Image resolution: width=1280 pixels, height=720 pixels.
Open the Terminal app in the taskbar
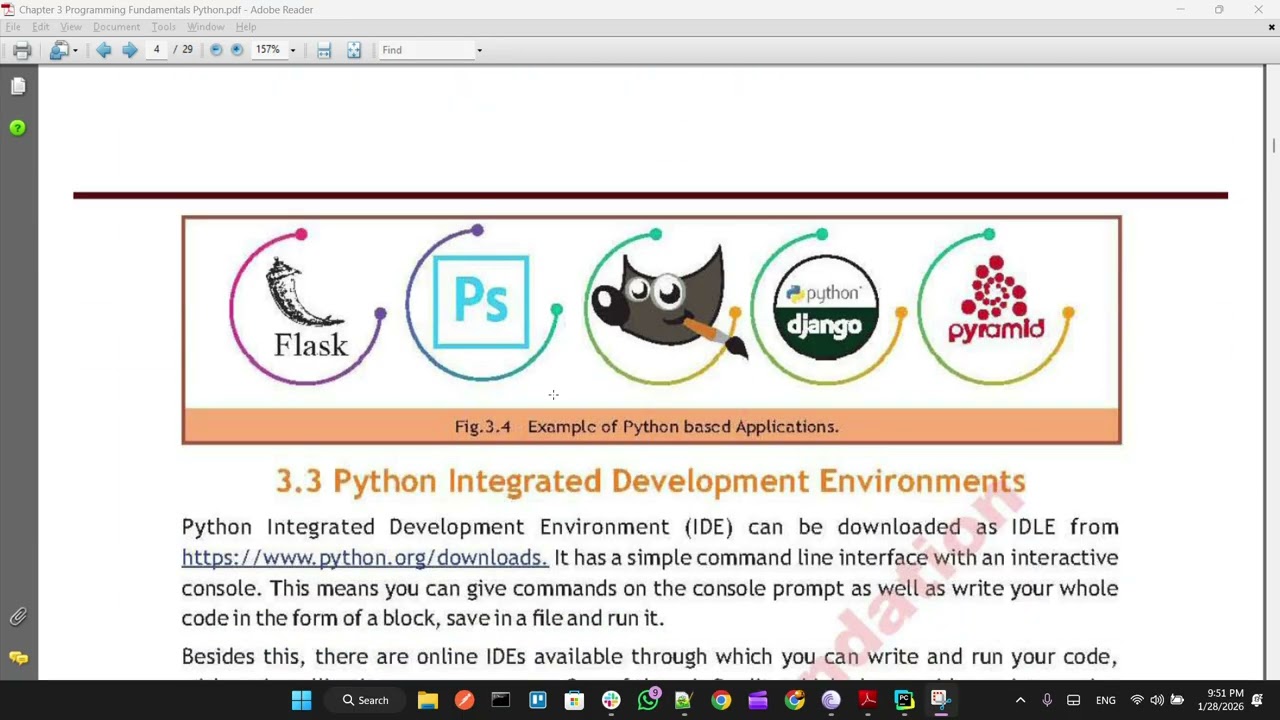(501, 700)
